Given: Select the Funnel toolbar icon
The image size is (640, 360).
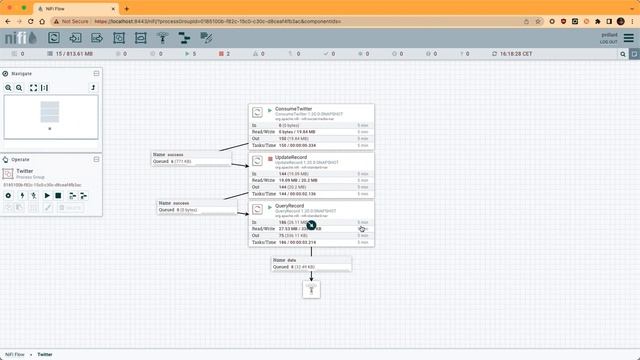Looking at the screenshot, I should [x=162, y=38].
